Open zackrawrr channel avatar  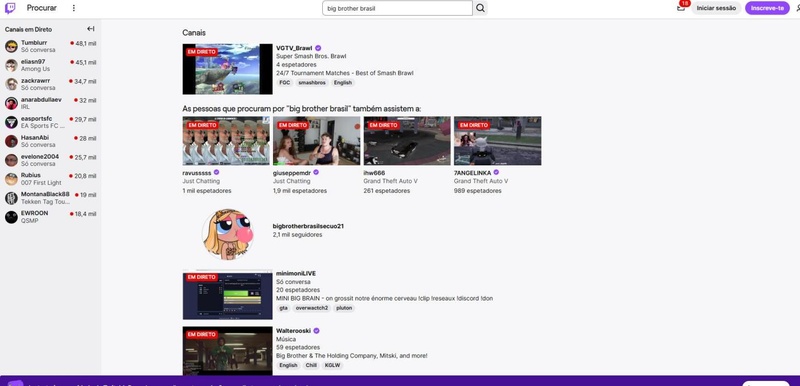11,84
